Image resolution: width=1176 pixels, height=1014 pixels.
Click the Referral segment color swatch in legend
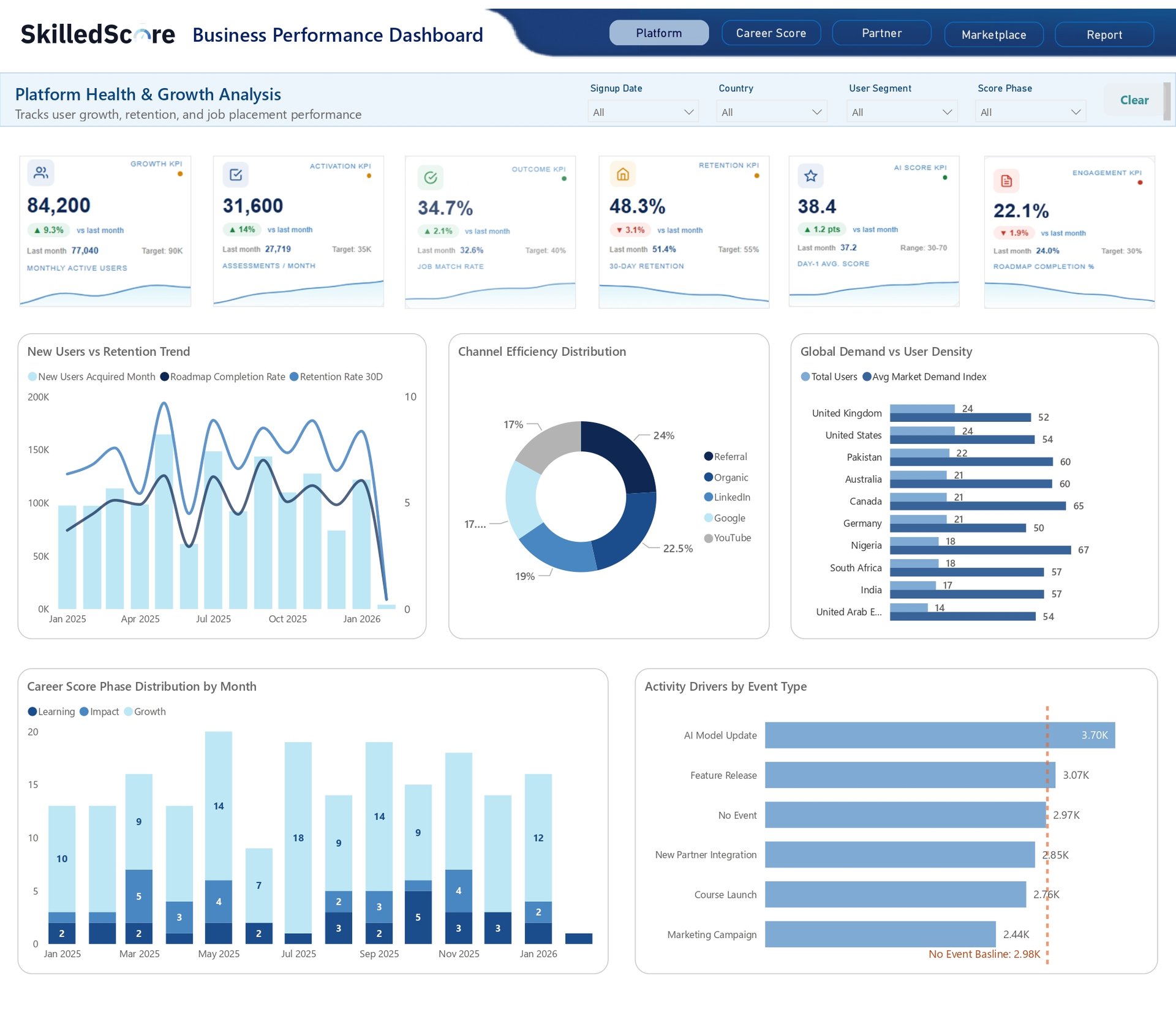click(708, 456)
